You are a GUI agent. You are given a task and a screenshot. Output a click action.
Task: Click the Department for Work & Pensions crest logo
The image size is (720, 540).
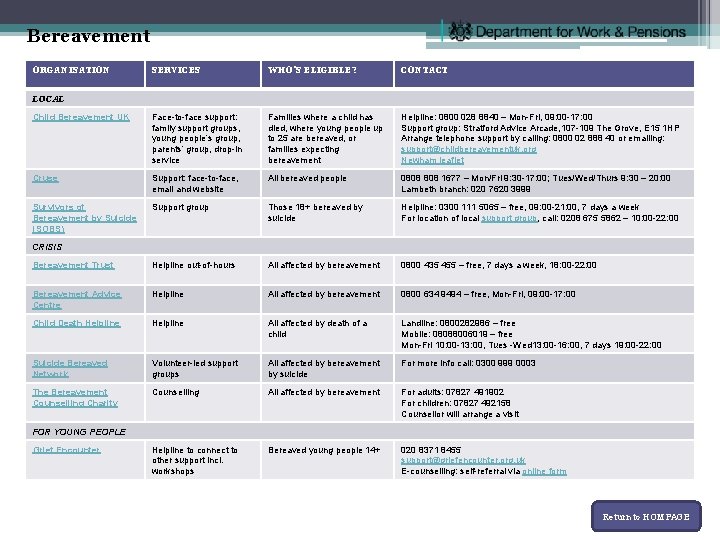point(460,32)
